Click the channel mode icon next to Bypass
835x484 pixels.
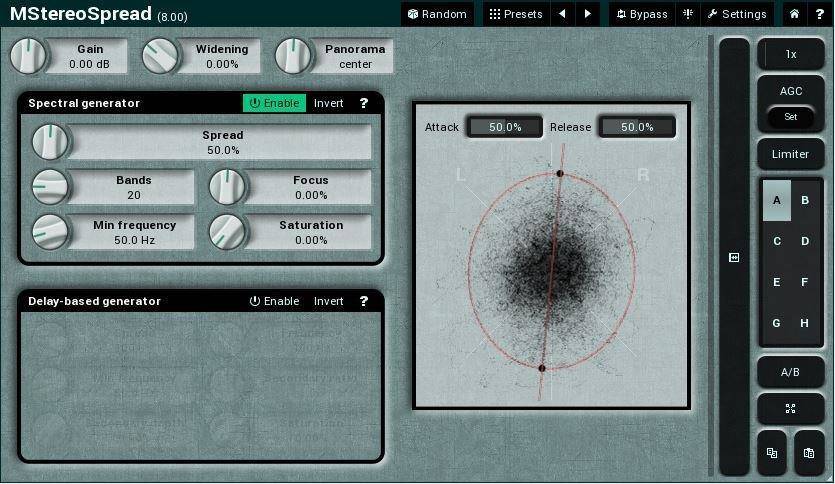688,14
